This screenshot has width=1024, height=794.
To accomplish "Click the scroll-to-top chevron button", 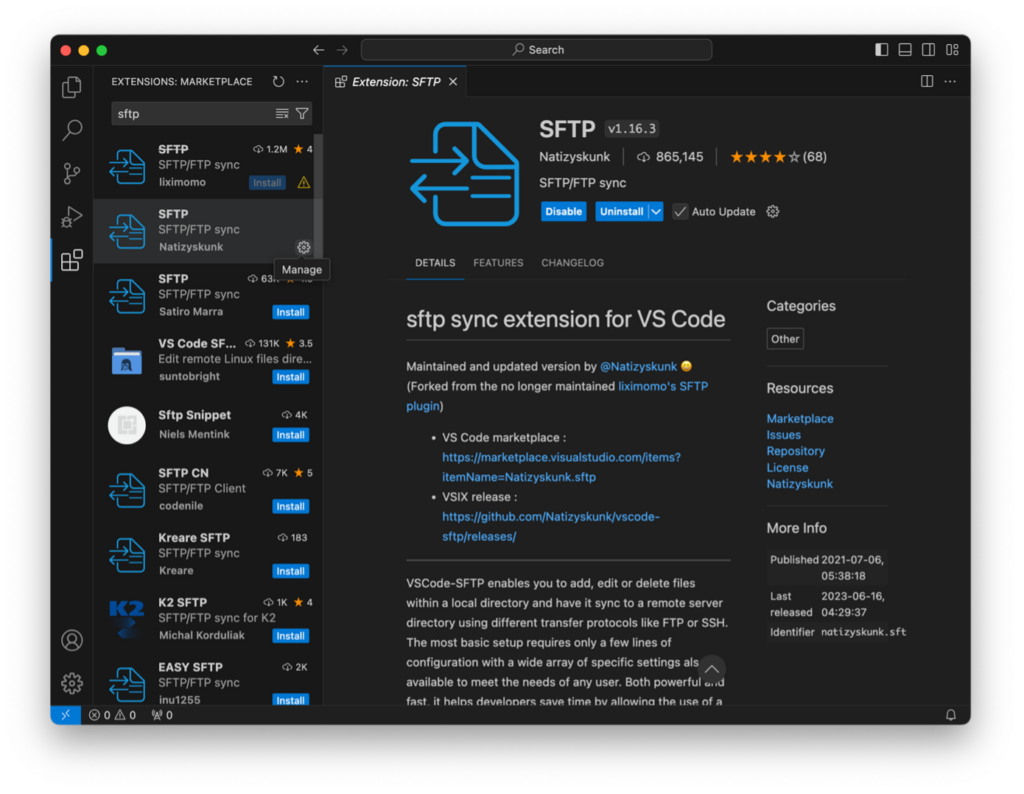I will [711, 669].
